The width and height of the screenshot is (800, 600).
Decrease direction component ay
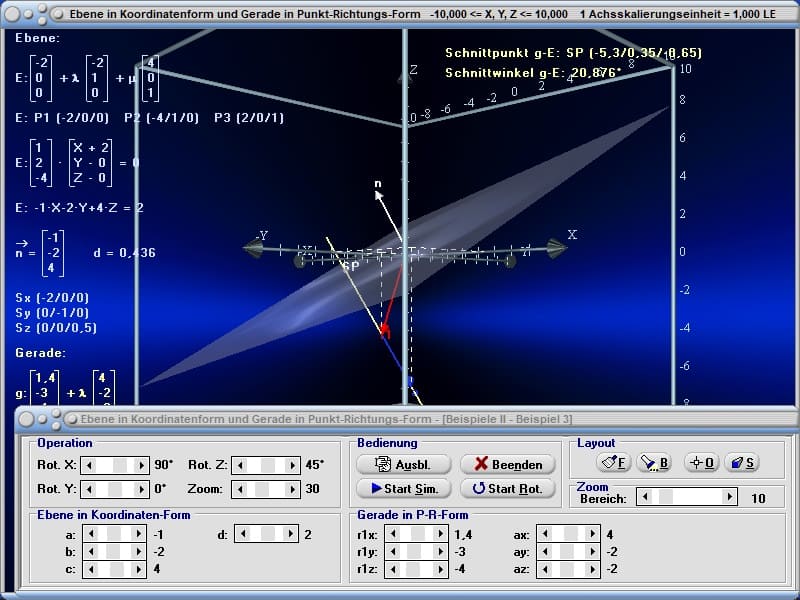coord(545,551)
